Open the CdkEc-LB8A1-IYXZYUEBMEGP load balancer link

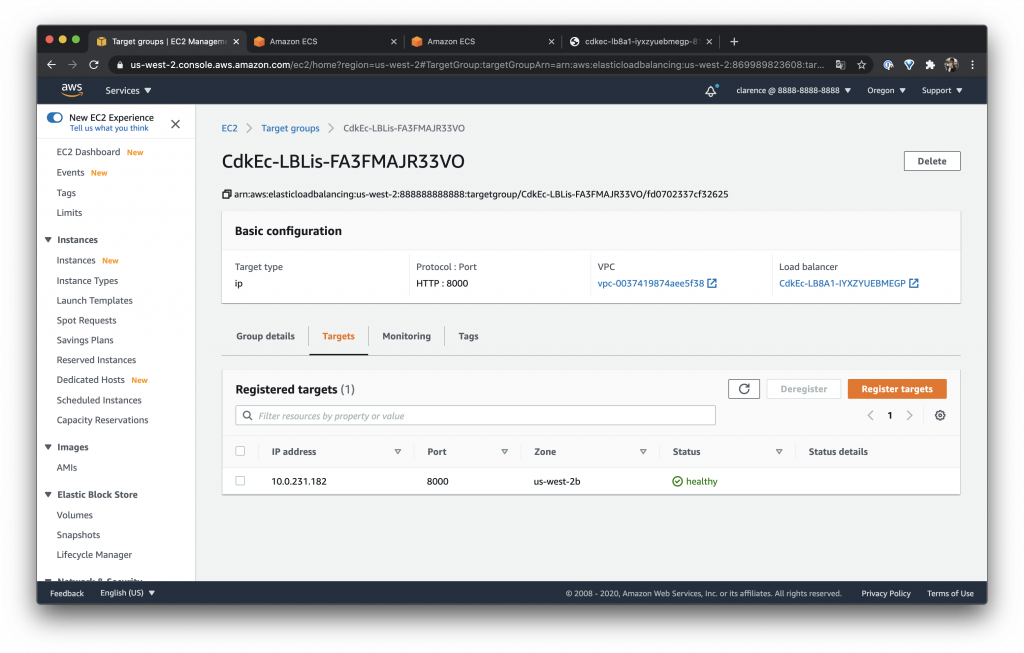click(x=842, y=283)
